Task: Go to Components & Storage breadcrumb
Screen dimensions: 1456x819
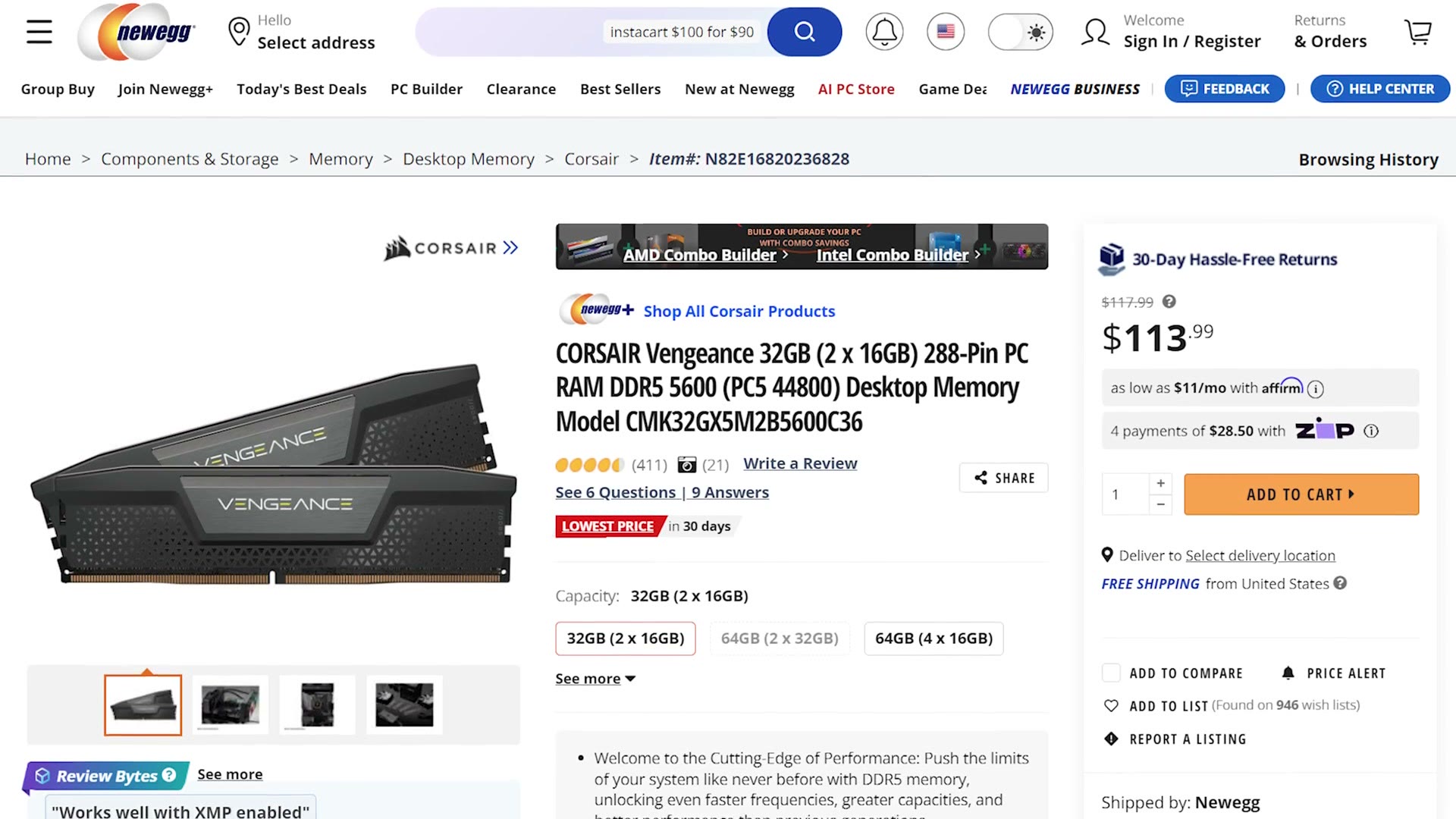Action: pos(190,158)
